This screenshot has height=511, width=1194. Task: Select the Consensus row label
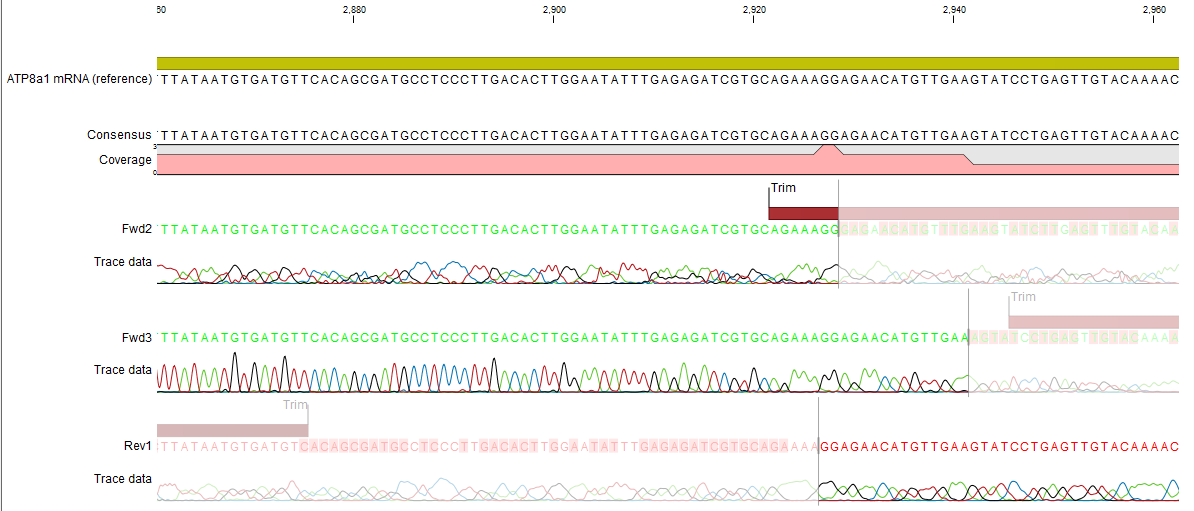coord(119,135)
